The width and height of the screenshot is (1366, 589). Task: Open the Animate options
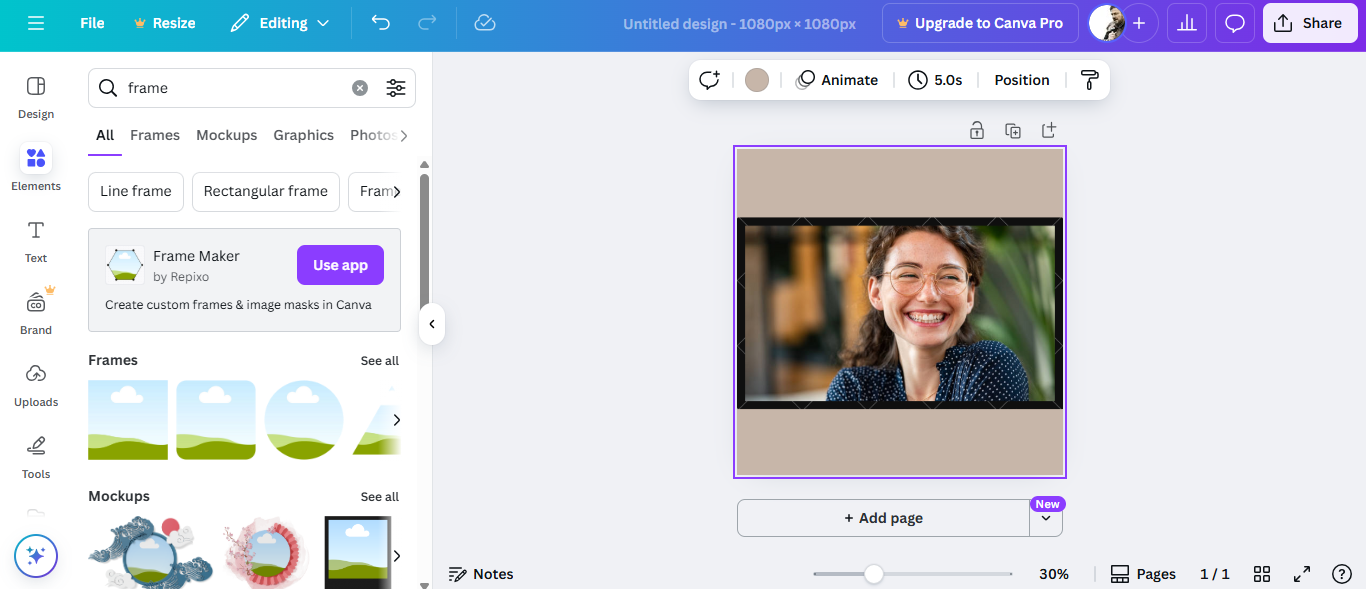(x=838, y=79)
